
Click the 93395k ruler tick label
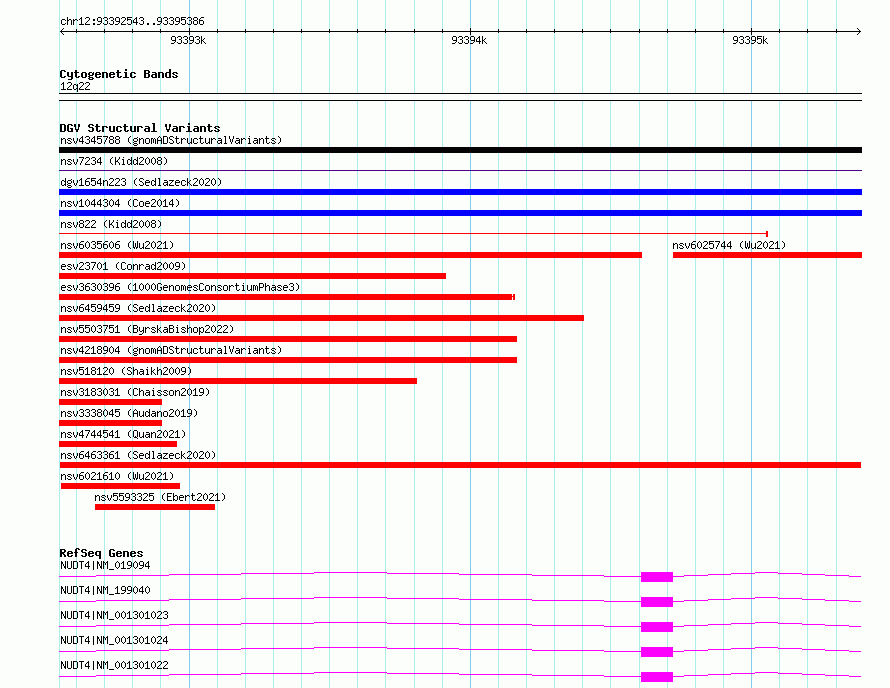[x=750, y=40]
